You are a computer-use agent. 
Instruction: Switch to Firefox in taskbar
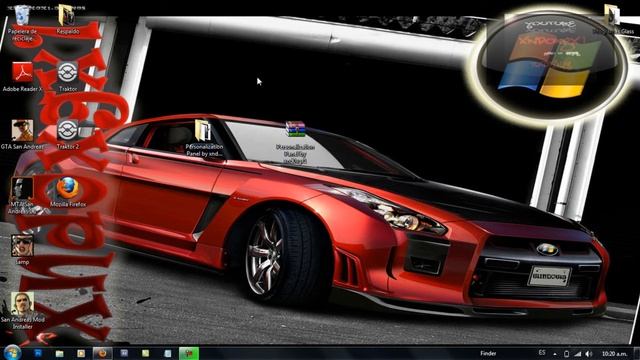click(102, 353)
